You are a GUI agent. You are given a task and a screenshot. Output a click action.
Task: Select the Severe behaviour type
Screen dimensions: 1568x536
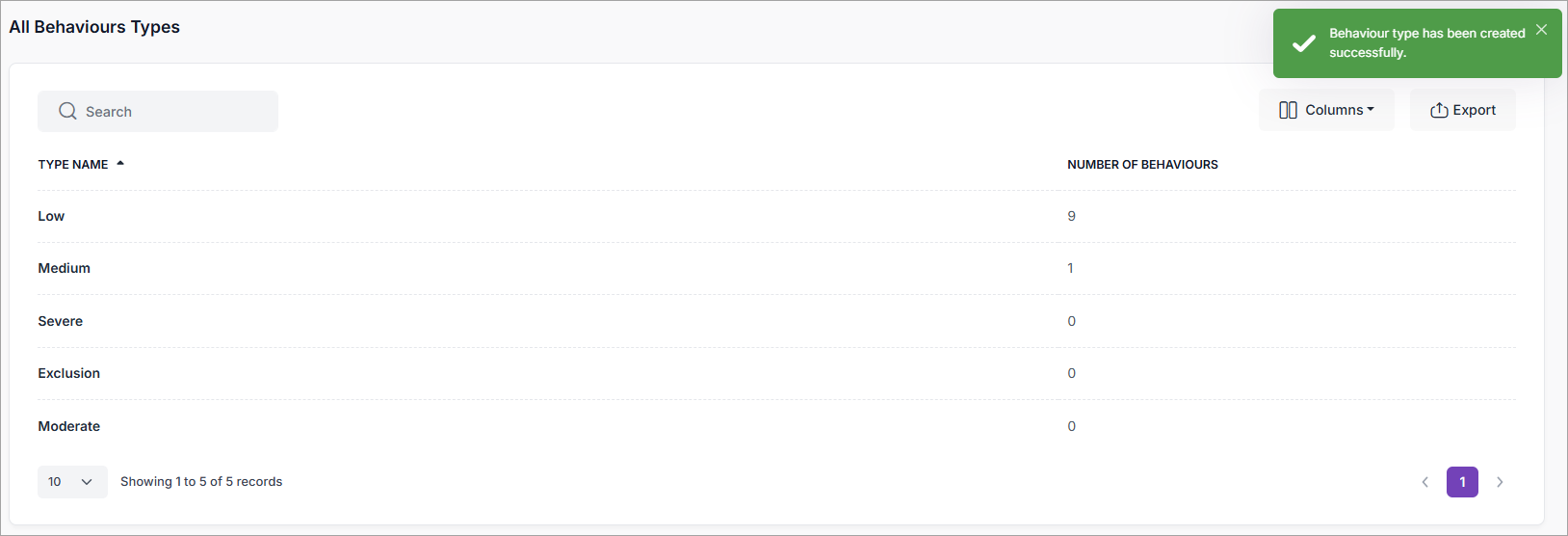(x=61, y=321)
